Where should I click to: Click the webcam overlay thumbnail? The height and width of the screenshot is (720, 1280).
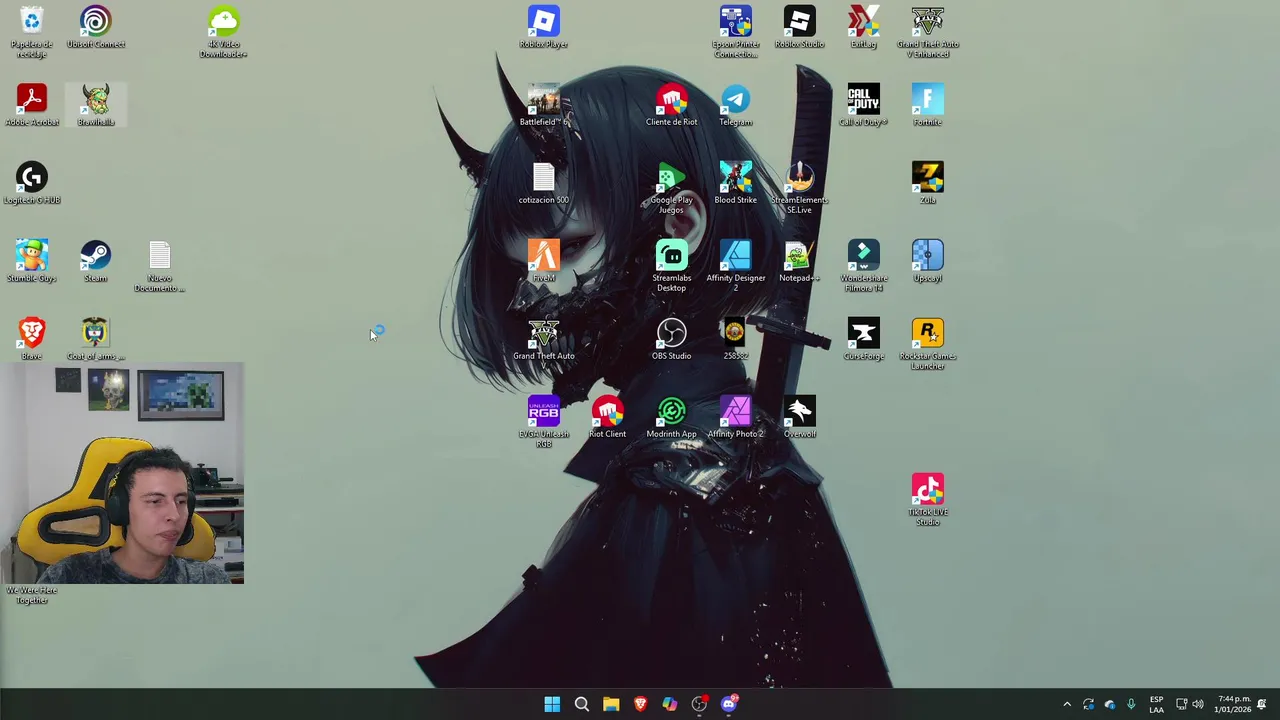[122, 473]
